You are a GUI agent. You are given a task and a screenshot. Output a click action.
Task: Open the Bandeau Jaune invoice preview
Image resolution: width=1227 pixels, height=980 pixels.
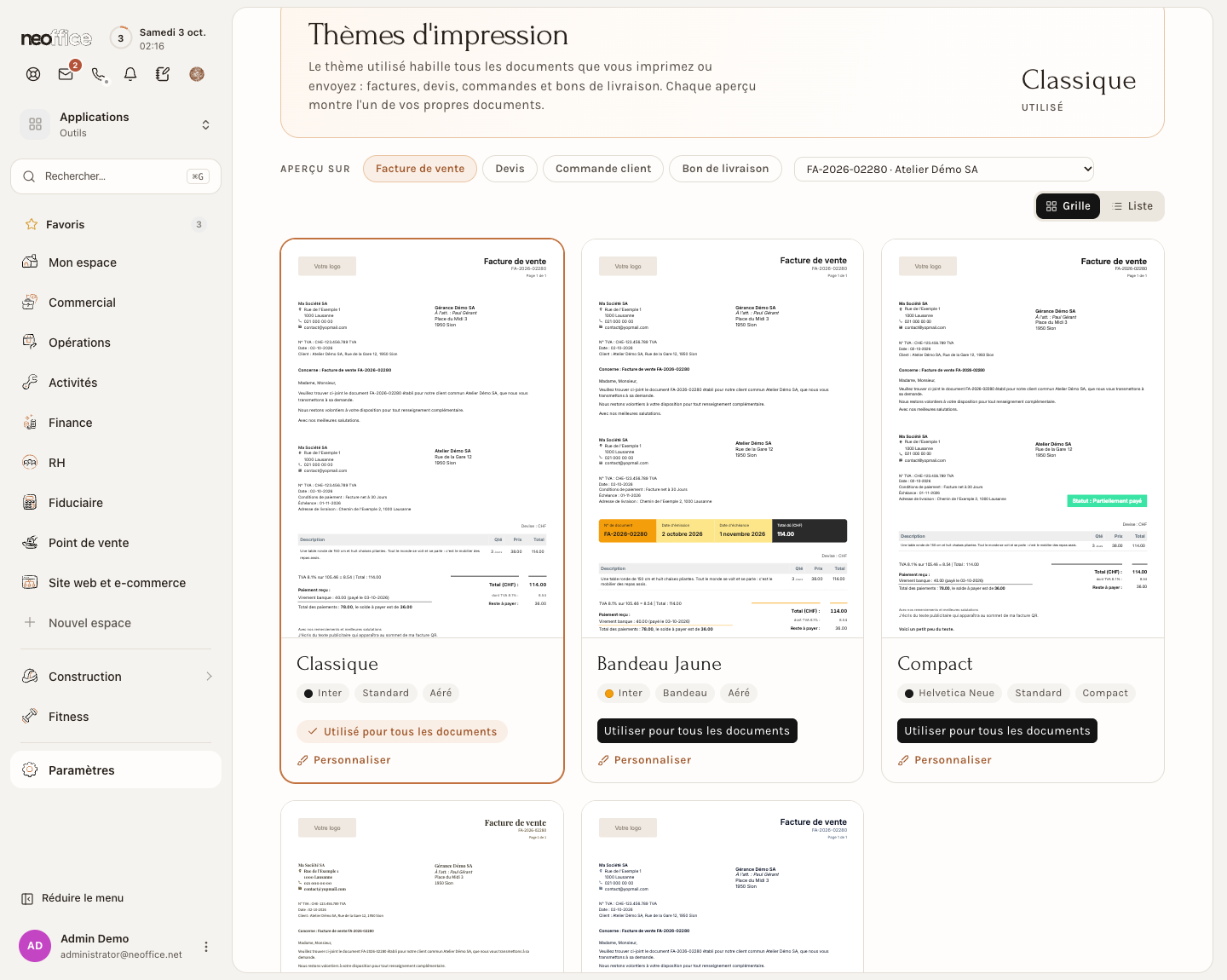(x=723, y=439)
